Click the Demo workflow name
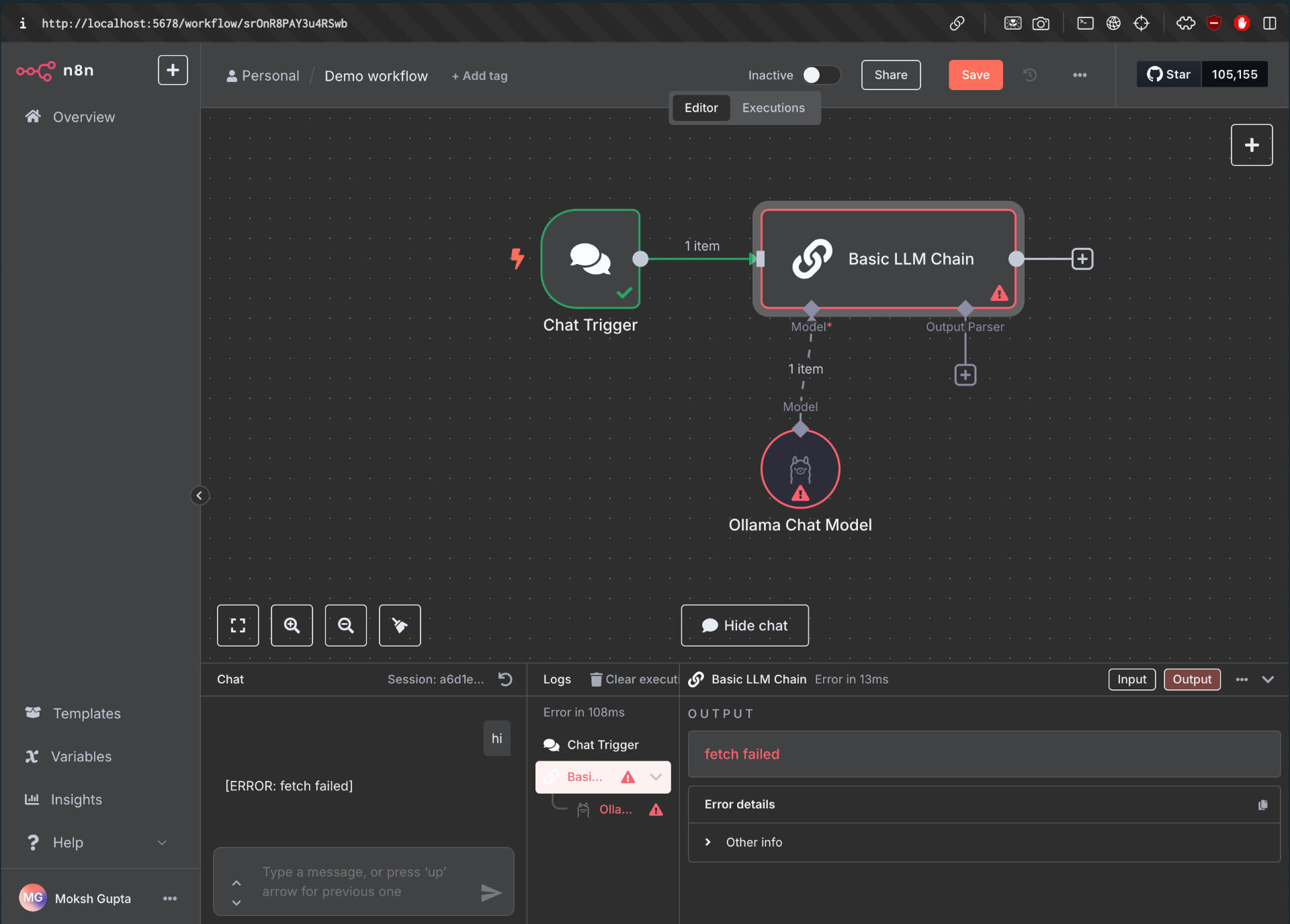The height and width of the screenshot is (924, 1290). click(376, 76)
